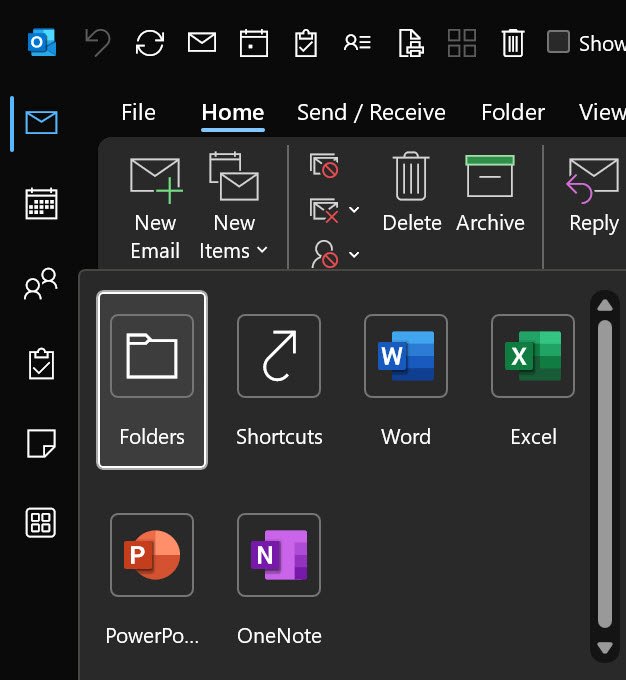626x680 pixels.
Task: Click the Delete ribbon button
Action: pos(412,193)
